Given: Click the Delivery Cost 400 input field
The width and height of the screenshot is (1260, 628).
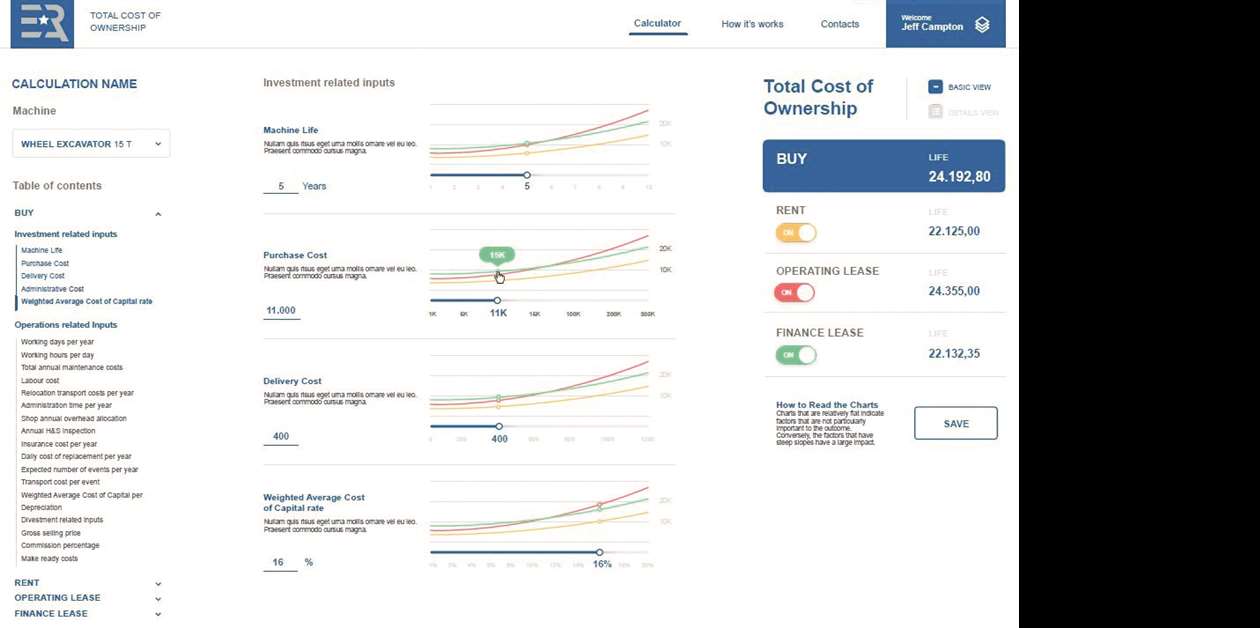Looking at the screenshot, I should (281, 436).
